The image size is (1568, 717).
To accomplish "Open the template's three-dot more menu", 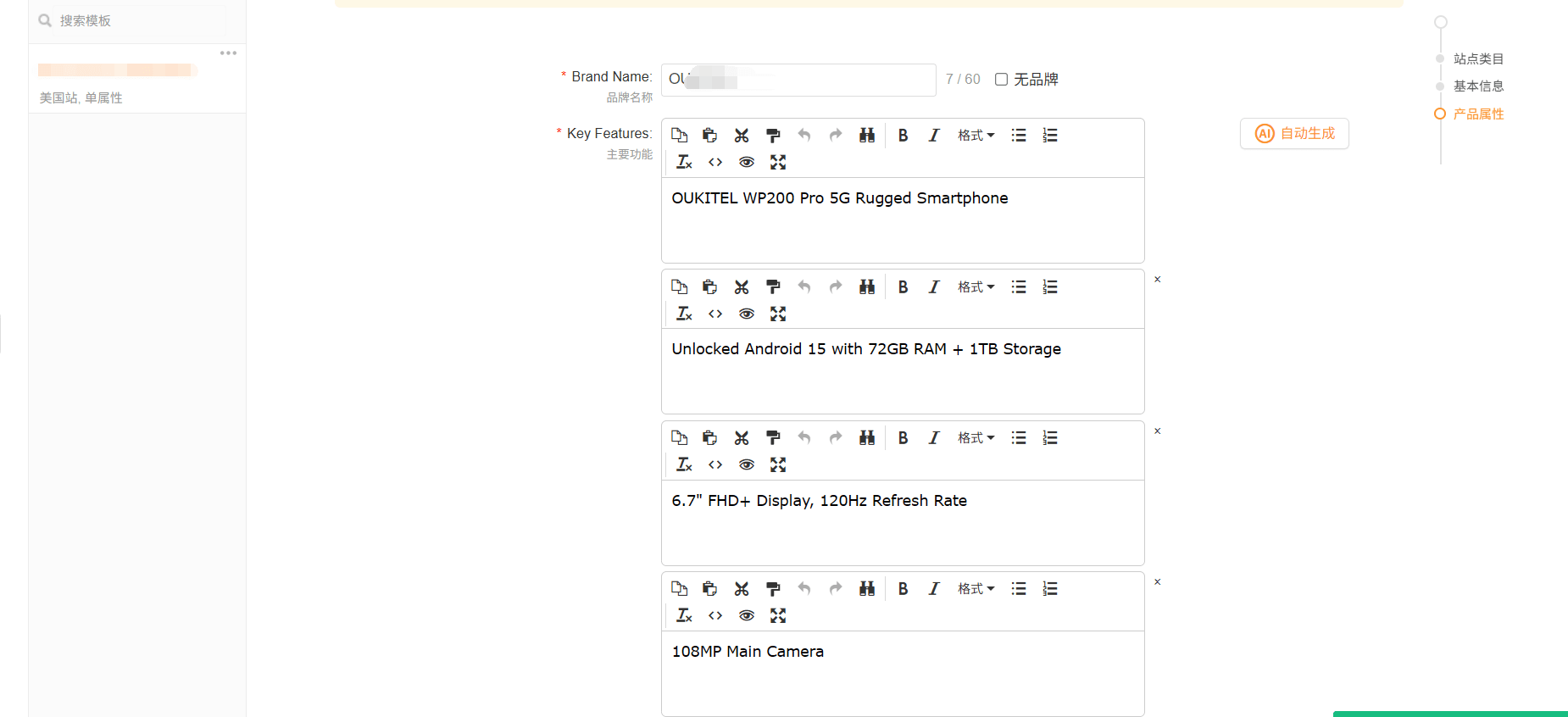I will point(228,53).
